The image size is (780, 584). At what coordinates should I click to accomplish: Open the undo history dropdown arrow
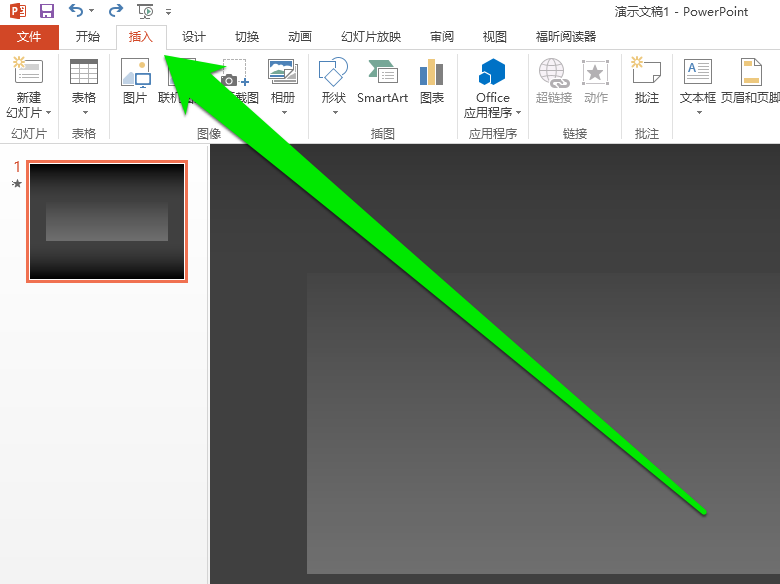[x=92, y=10]
